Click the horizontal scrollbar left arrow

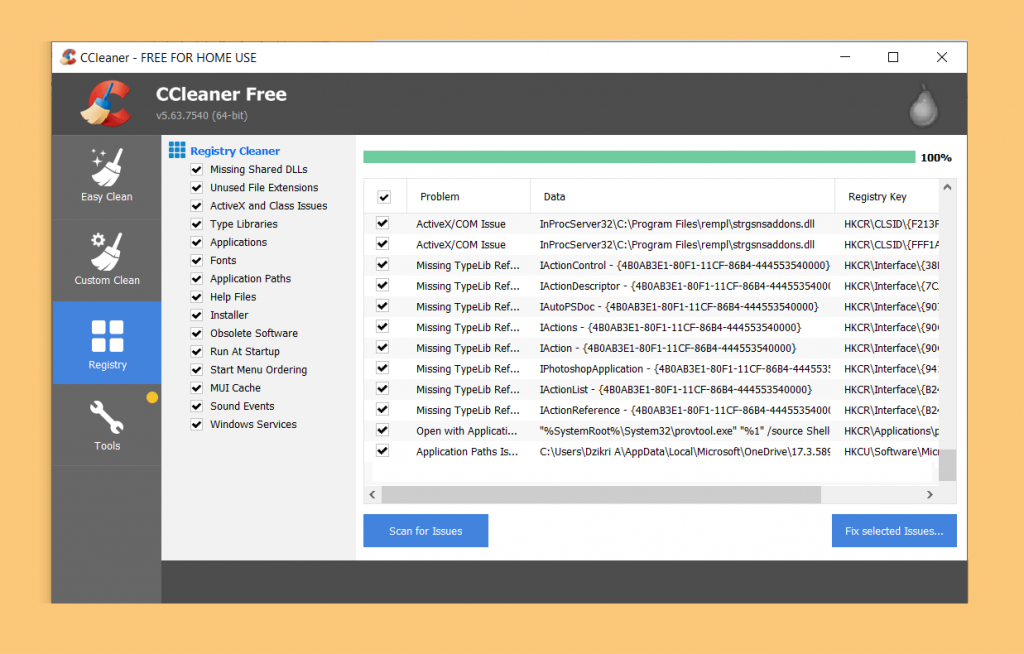(x=373, y=494)
